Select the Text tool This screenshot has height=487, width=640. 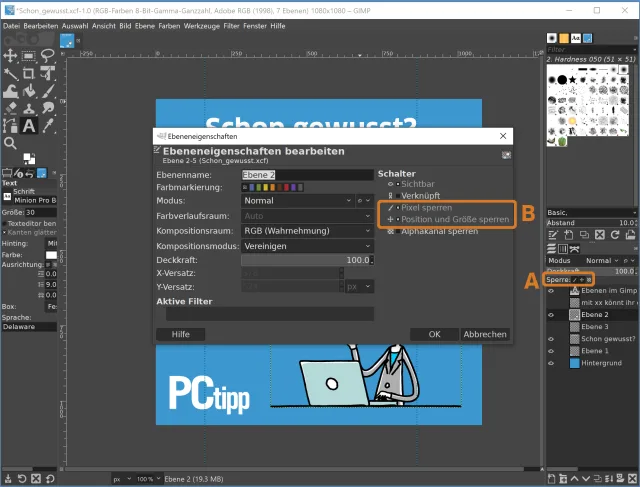point(29,126)
